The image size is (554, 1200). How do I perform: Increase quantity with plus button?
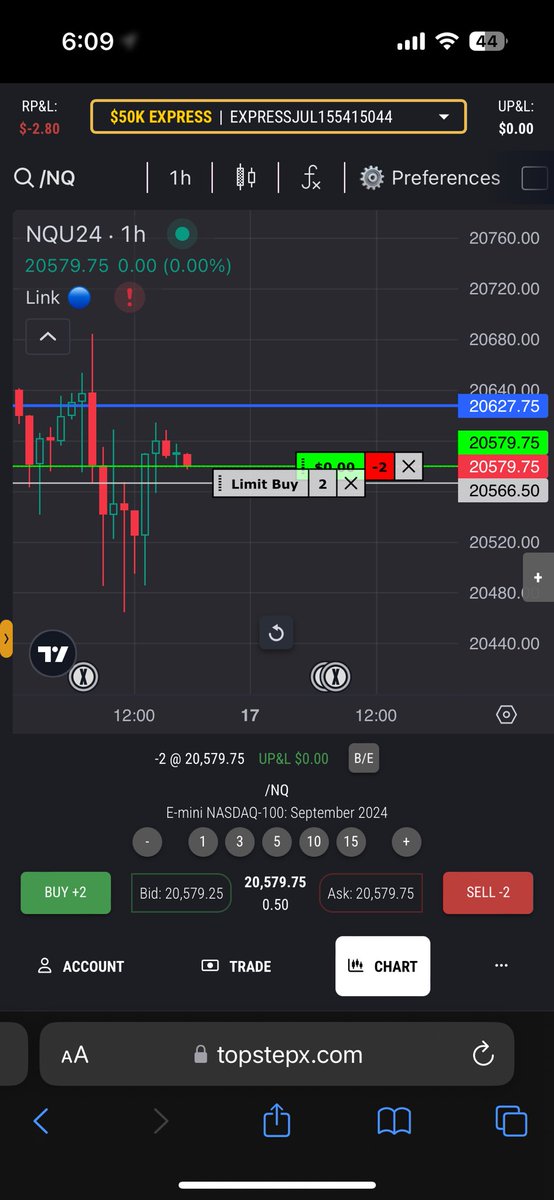406,842
